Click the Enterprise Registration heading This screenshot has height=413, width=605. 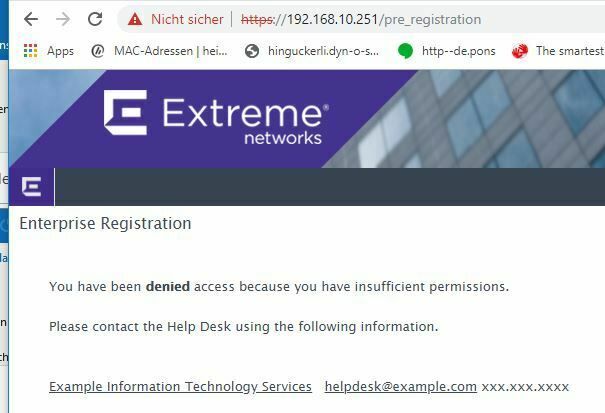click(105, 223)
